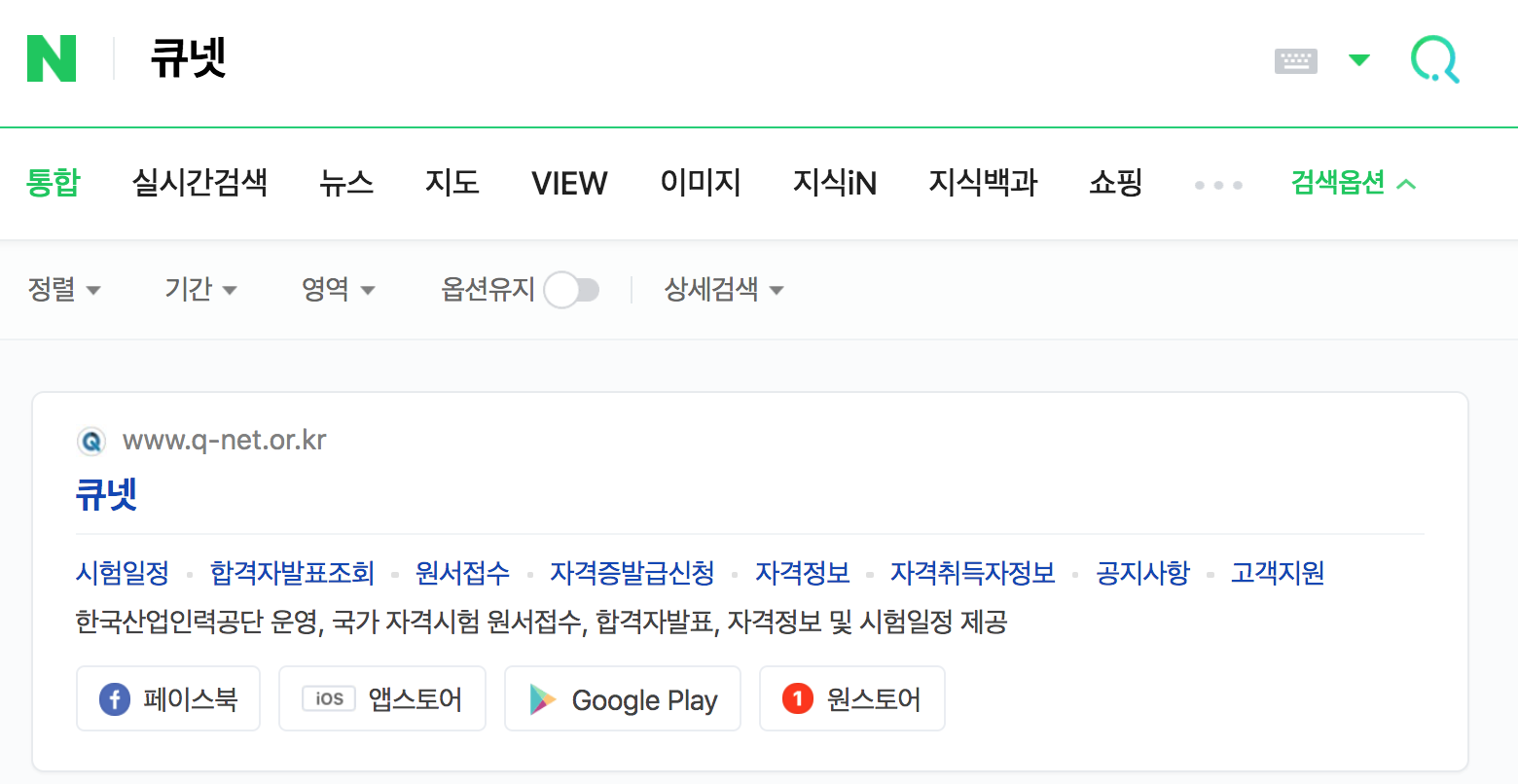
Task: Open the 기간 period dropdown
Action: tap(200, 289)
